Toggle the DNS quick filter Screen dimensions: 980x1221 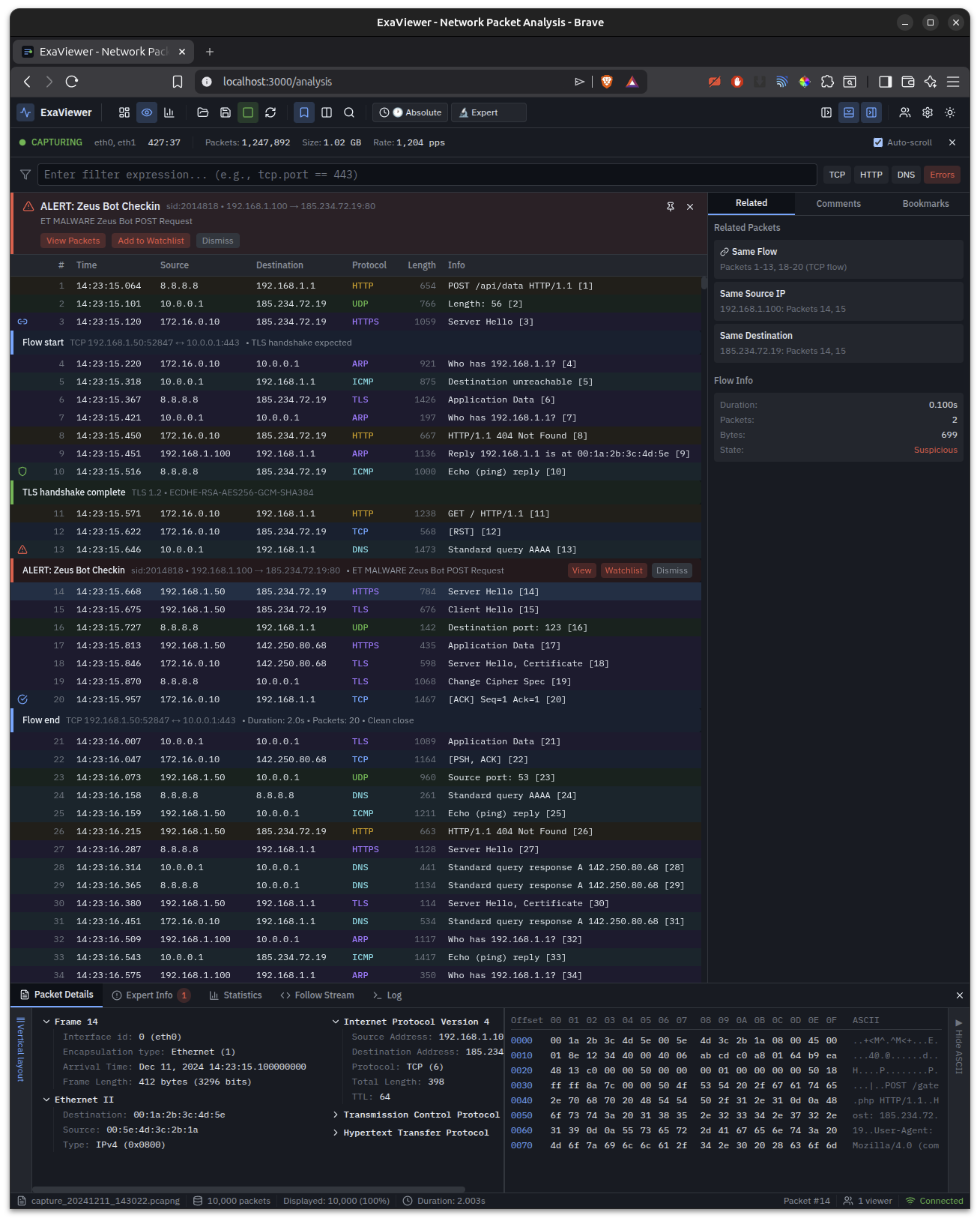(x=906, y=175)
